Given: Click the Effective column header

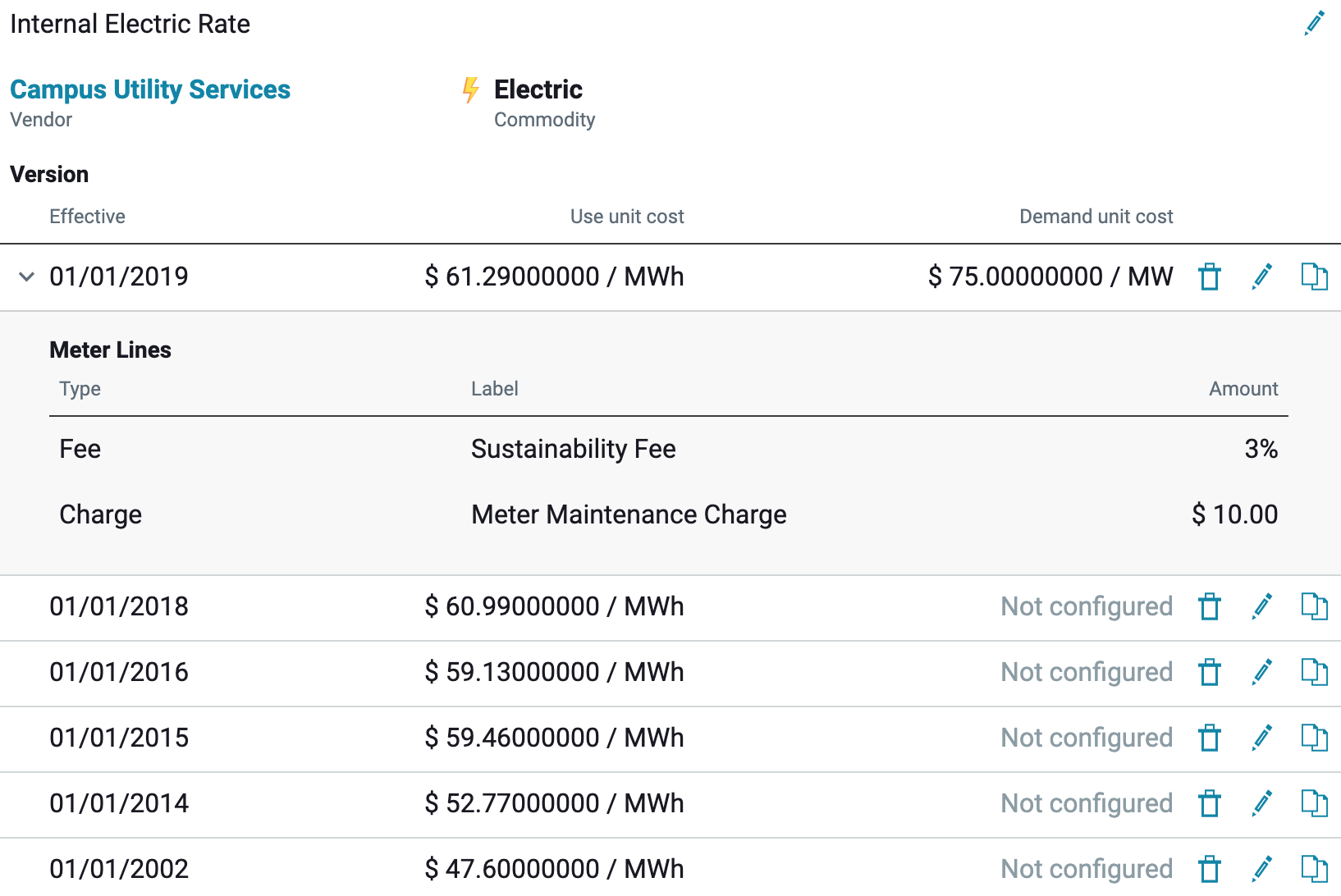Looking at the screenshot, I should pyautogui.click(x=87, y=216).
